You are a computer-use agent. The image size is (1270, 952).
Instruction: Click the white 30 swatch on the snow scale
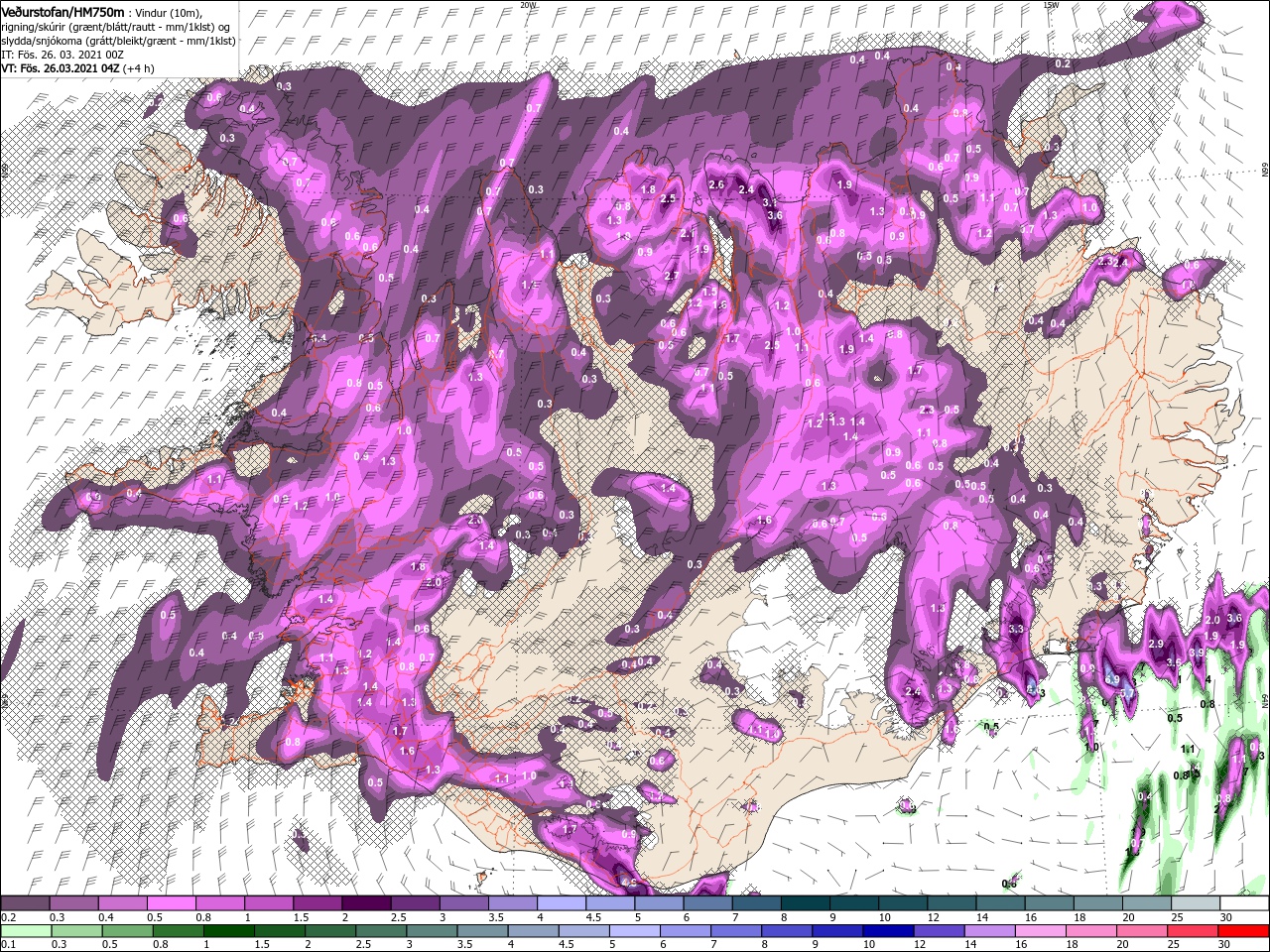tap(1244, 903)
